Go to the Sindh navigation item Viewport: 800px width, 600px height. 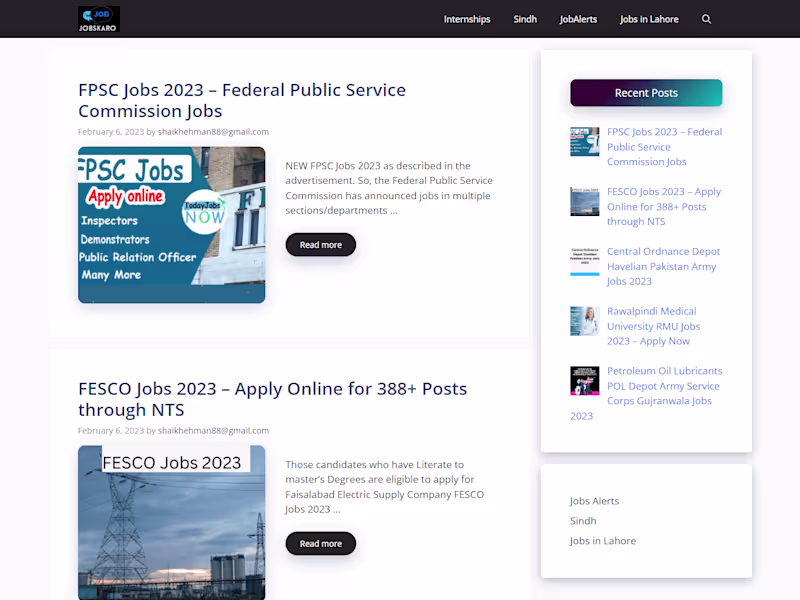[x=525, y=19]
